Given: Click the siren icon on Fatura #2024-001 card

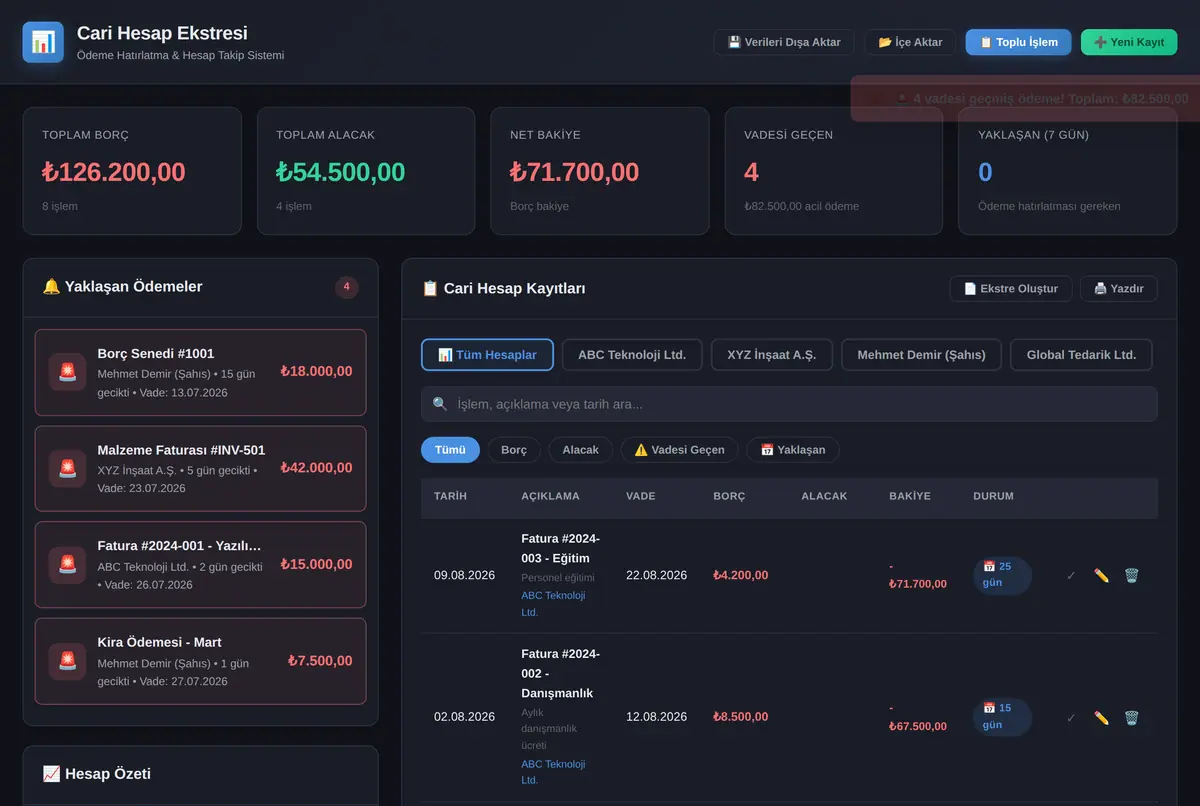Looking at the screenshot, I should (67, 565).
